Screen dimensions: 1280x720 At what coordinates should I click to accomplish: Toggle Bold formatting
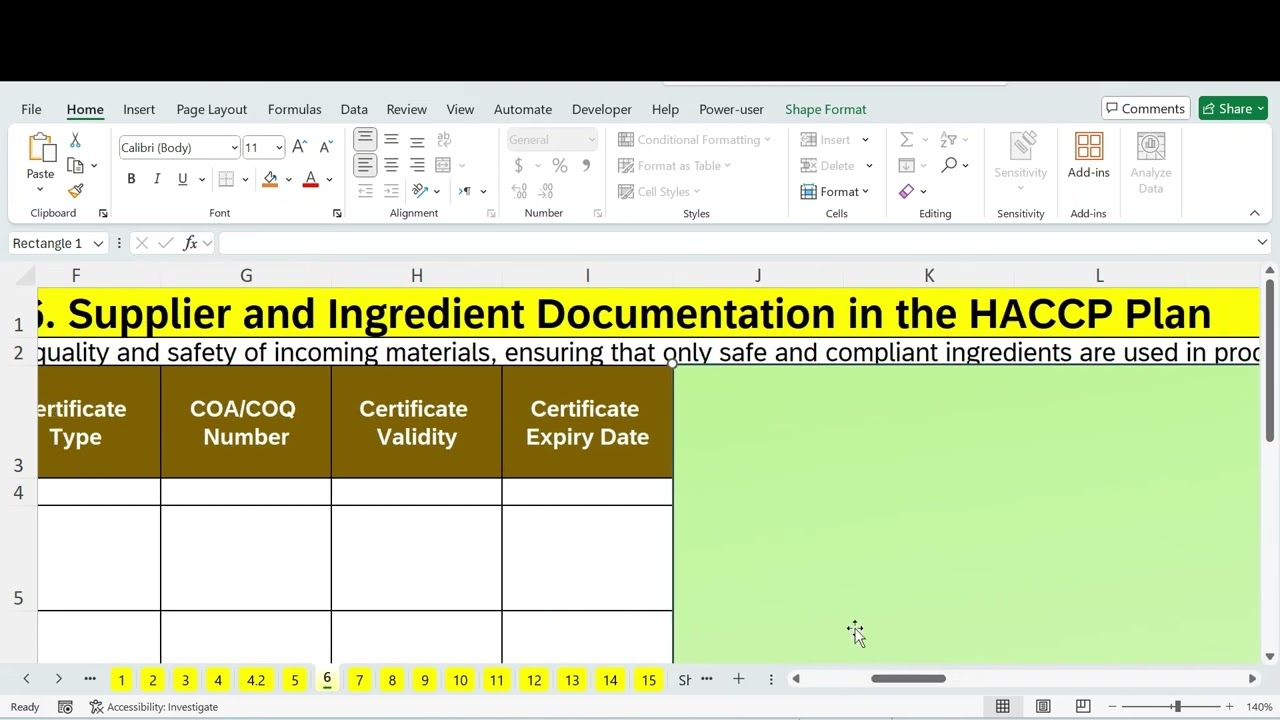click(131, 179)
